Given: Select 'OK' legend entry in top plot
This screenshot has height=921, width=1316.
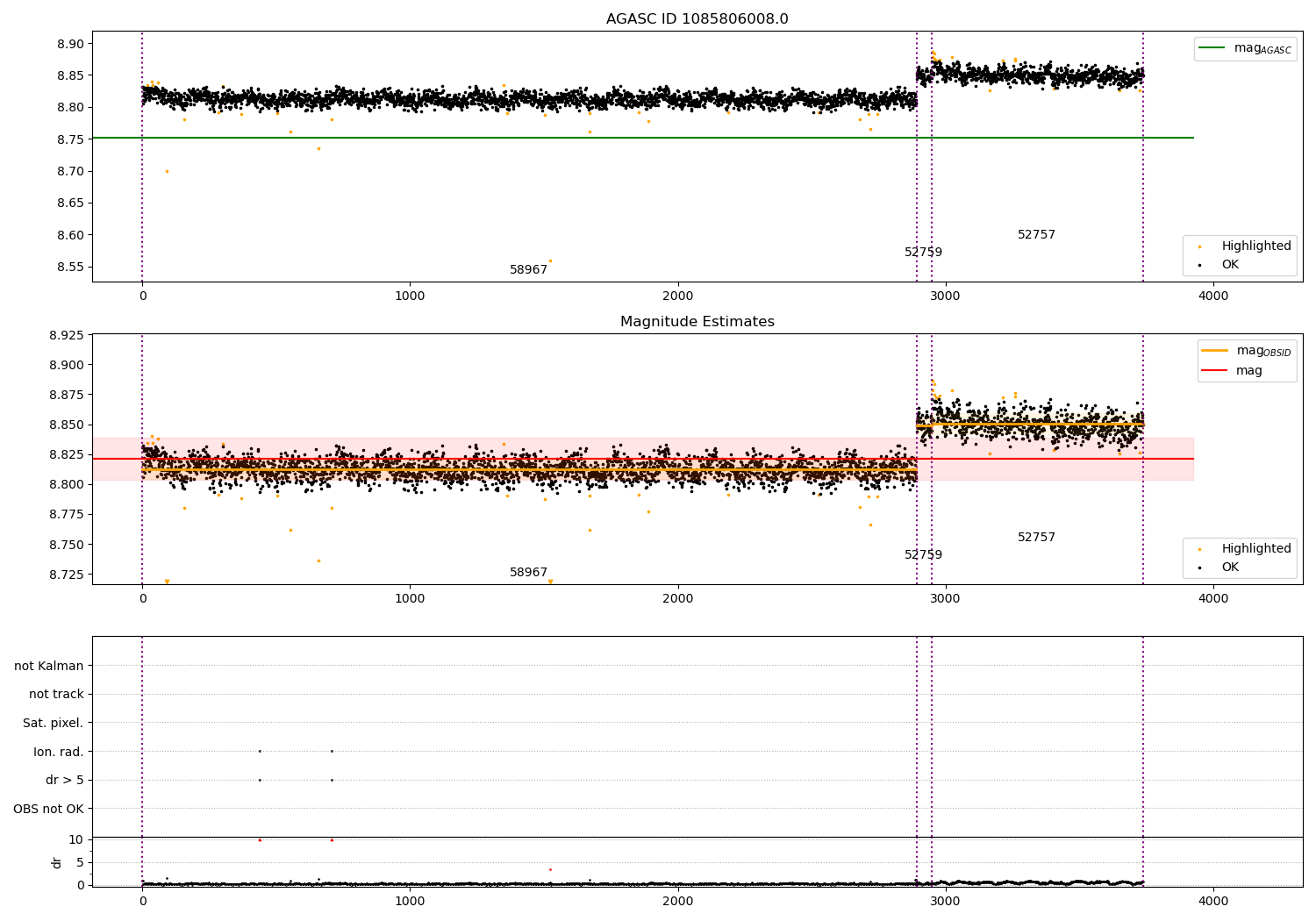Looking at the screenshot, I should tap(1230, 264).
